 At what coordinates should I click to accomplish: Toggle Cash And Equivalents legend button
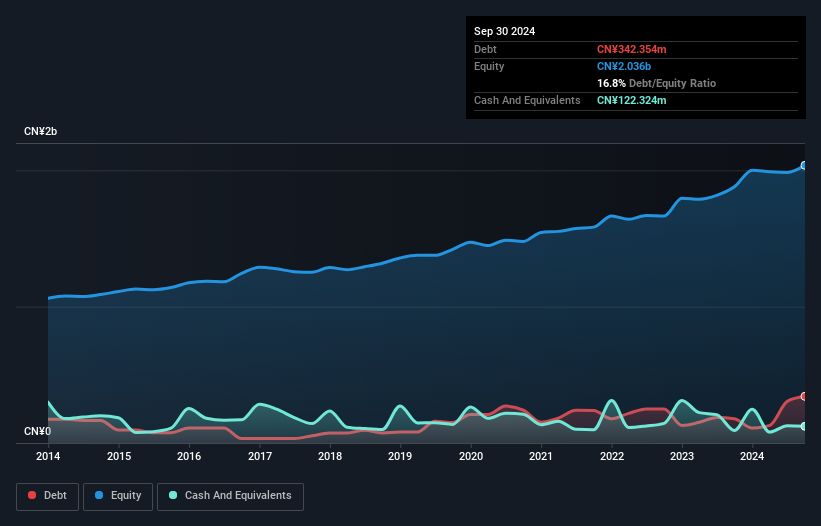coord(230,496)
